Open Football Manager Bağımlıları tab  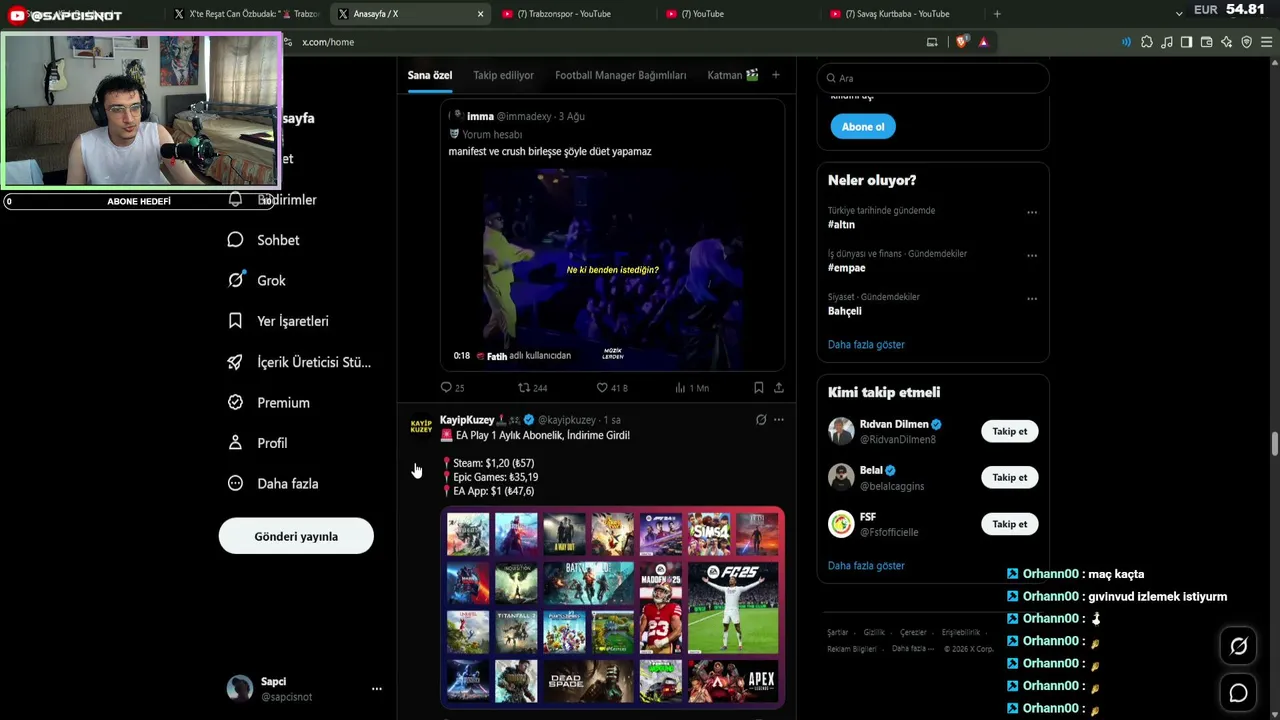click(x=621, y=75)
